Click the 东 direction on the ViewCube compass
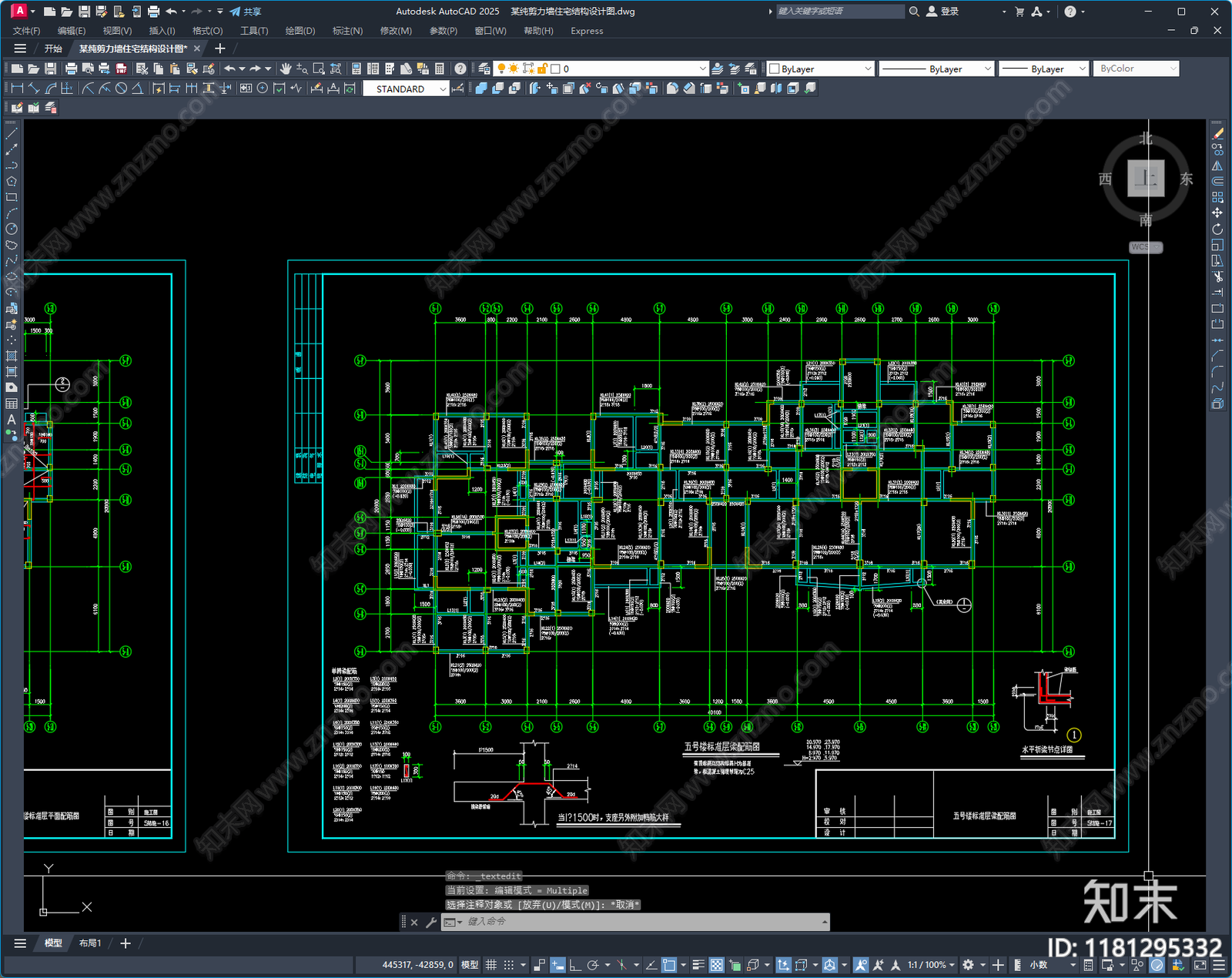 tap(1187, 179)
